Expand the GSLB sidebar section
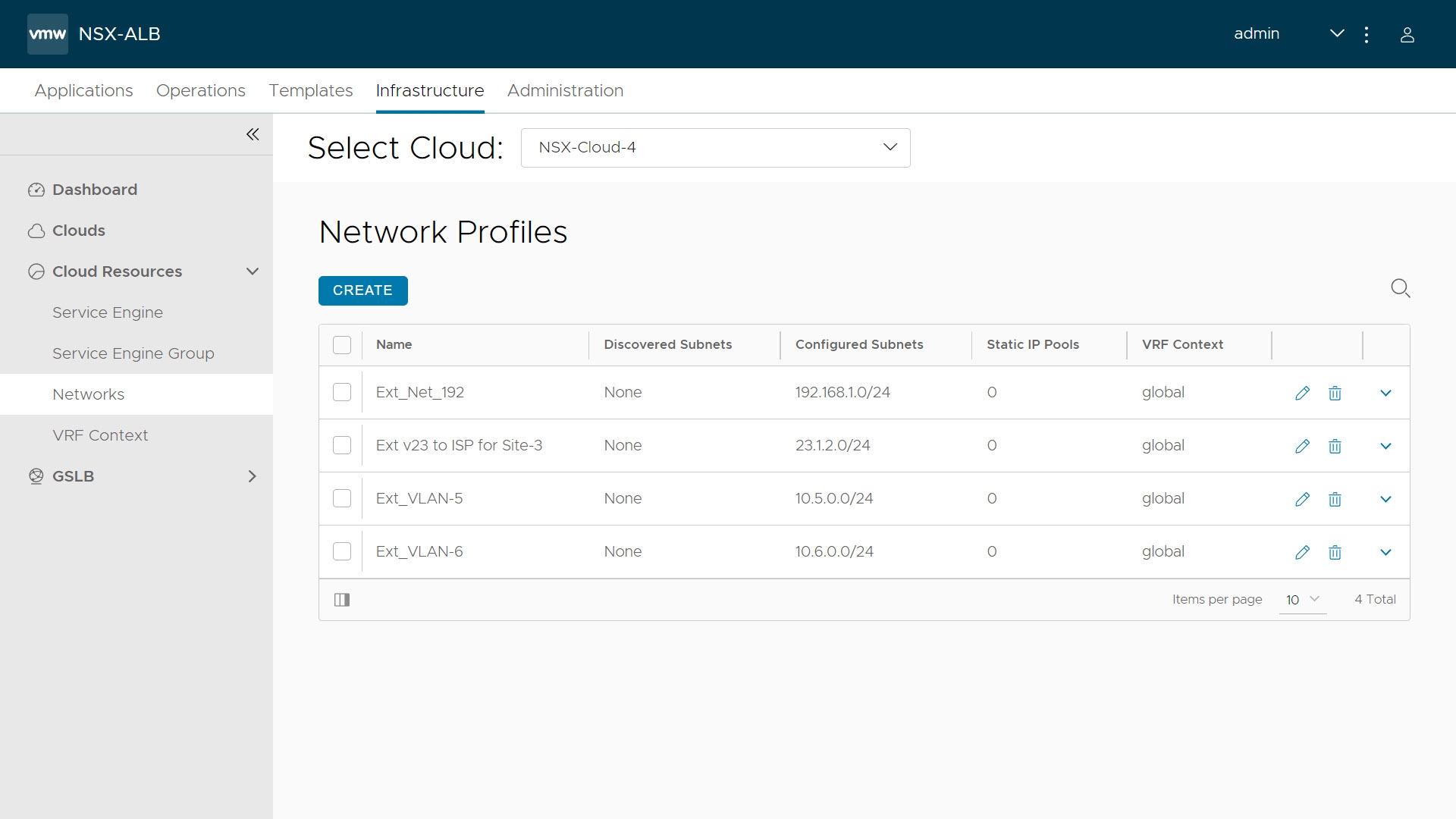 (x=252, y=476)
